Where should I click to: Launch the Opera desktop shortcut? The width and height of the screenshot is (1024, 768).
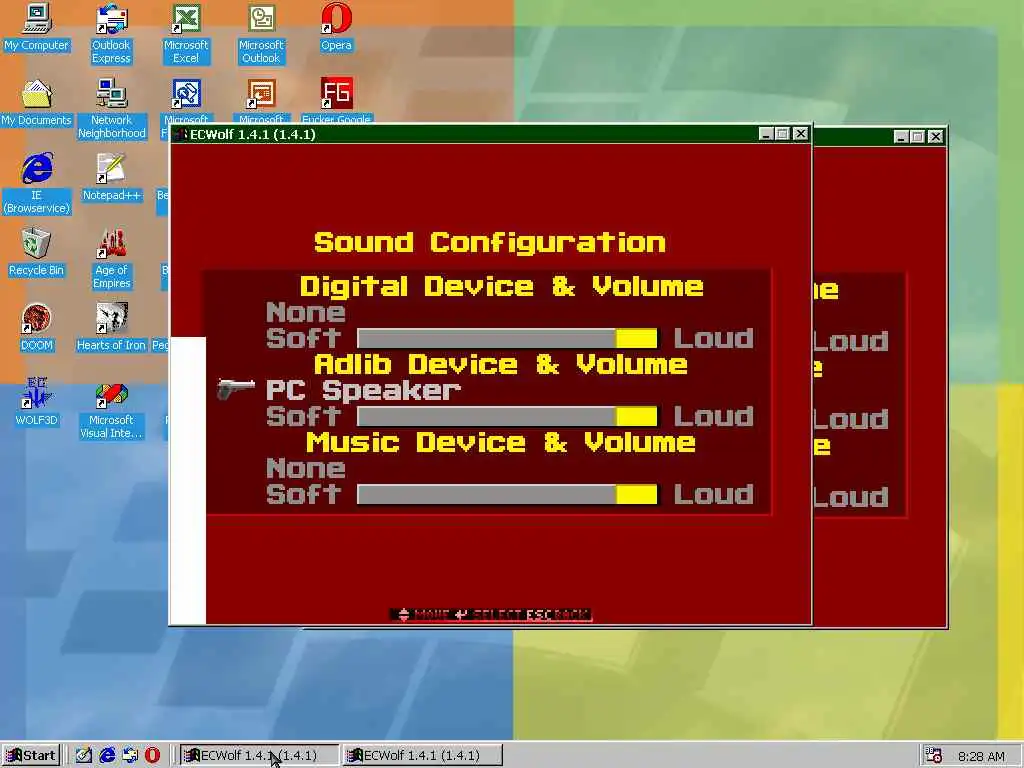click(x=336, y=27)
